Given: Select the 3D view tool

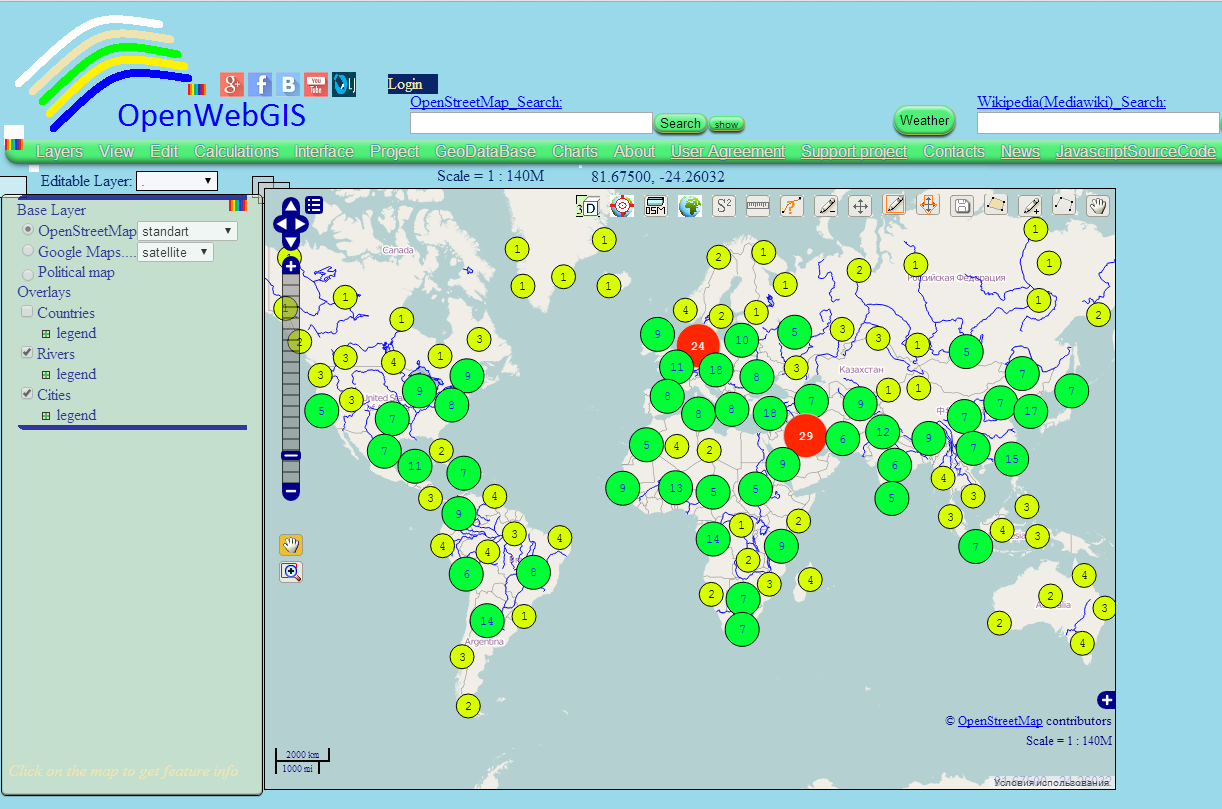Looking at the screenshot, I should [587, 206].
